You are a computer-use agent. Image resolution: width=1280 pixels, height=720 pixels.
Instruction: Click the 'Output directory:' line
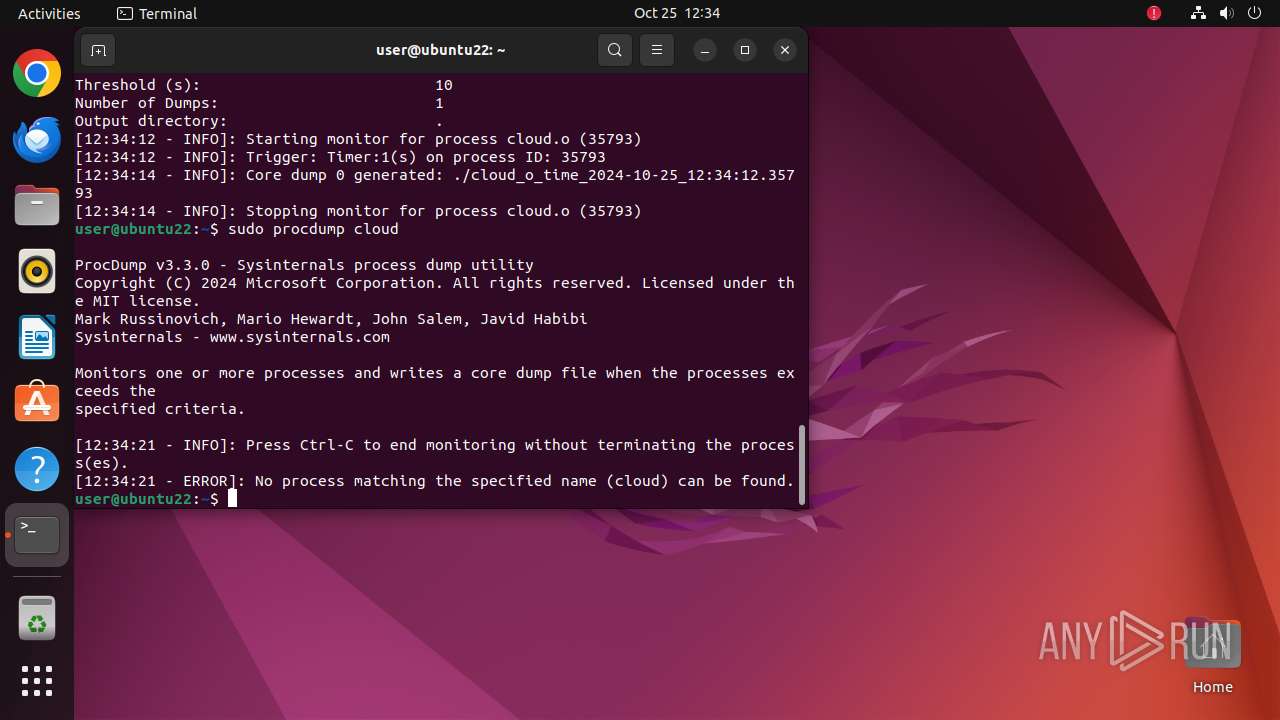259,121
